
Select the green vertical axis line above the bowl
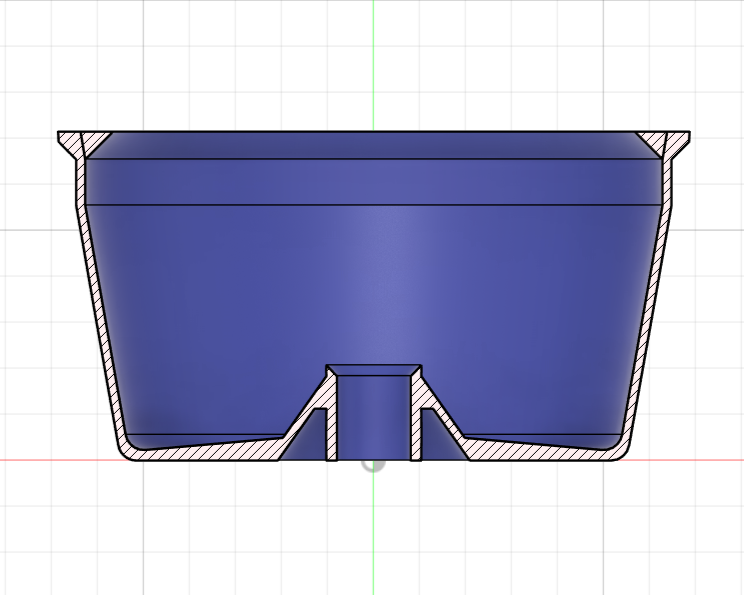(x=373, y=60)
